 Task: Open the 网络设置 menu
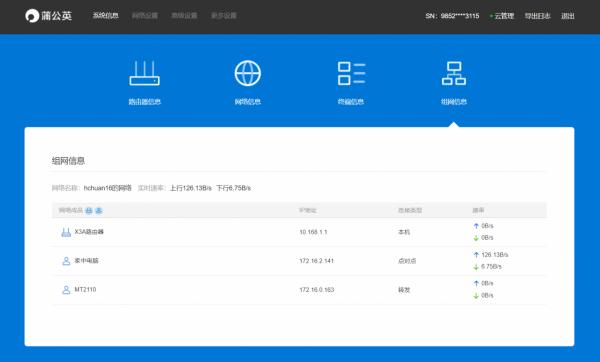coord(145,16)
